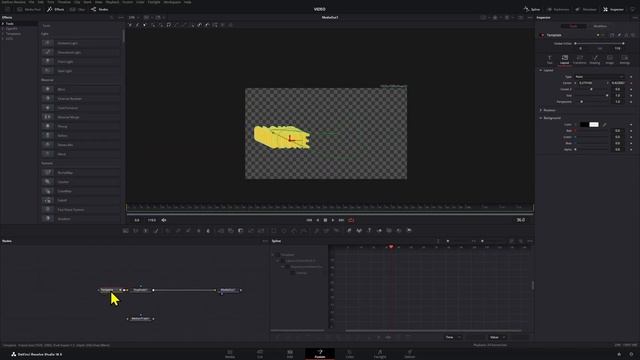640x360 pixels.
Task: Select the Fast Noise Texture icon
Action: tap(47, 209)
